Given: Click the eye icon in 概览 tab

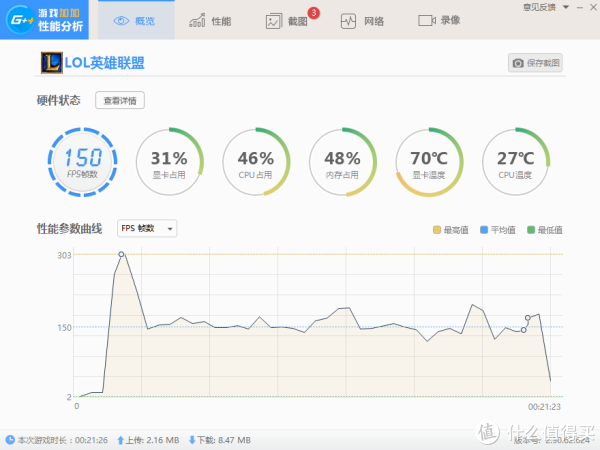Looking at the screenshot, I should [121, 21].
